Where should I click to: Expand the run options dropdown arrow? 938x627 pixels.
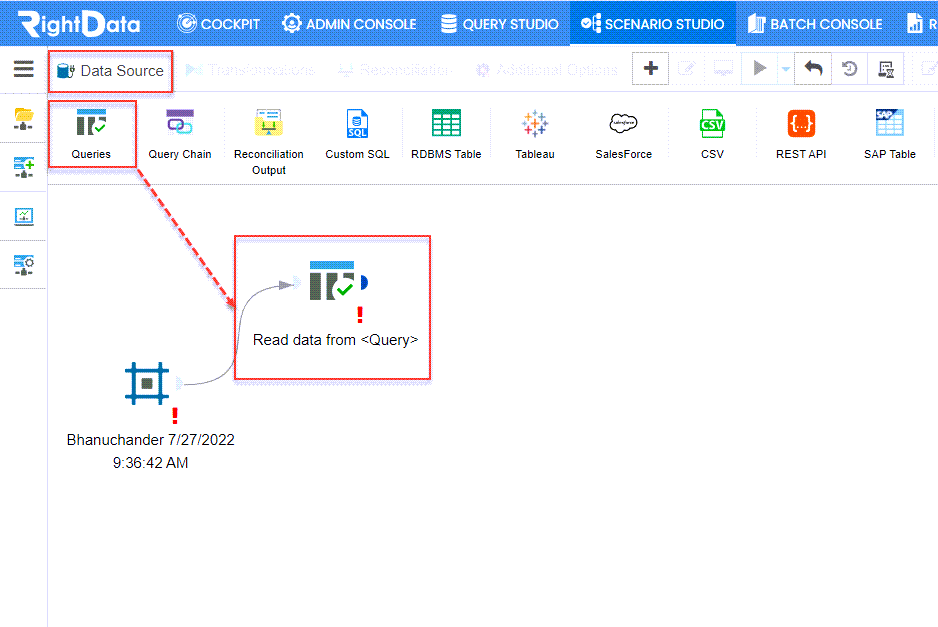pyautogui.click(x=785, y=69)
